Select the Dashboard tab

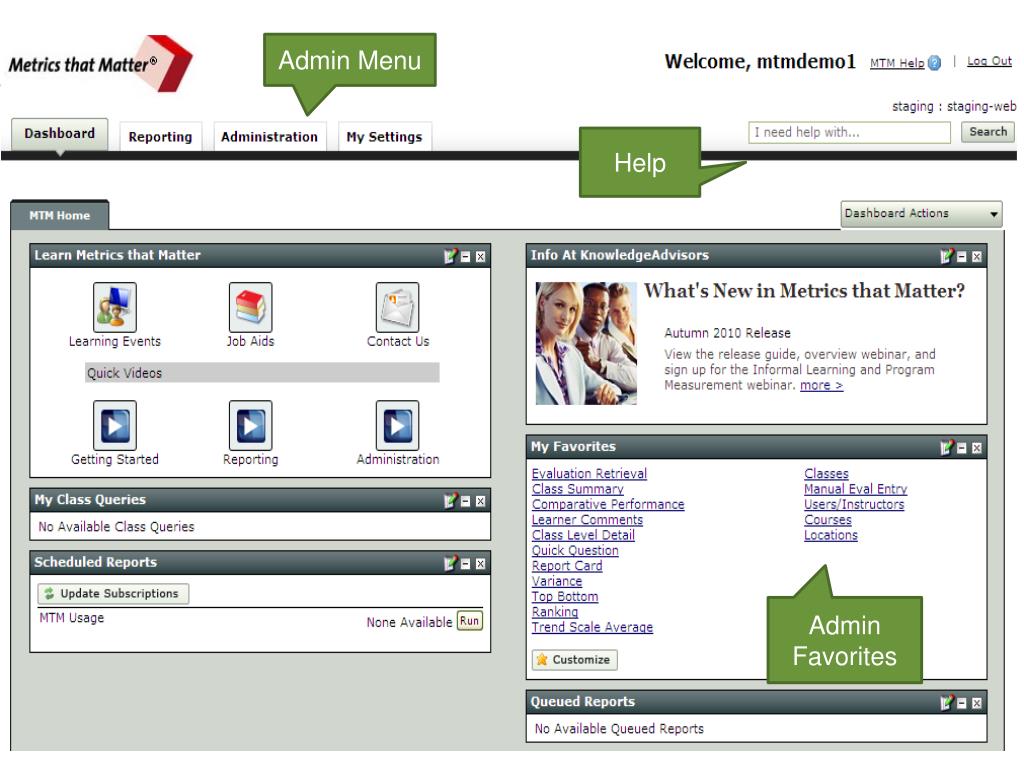[x=59, y=135]
